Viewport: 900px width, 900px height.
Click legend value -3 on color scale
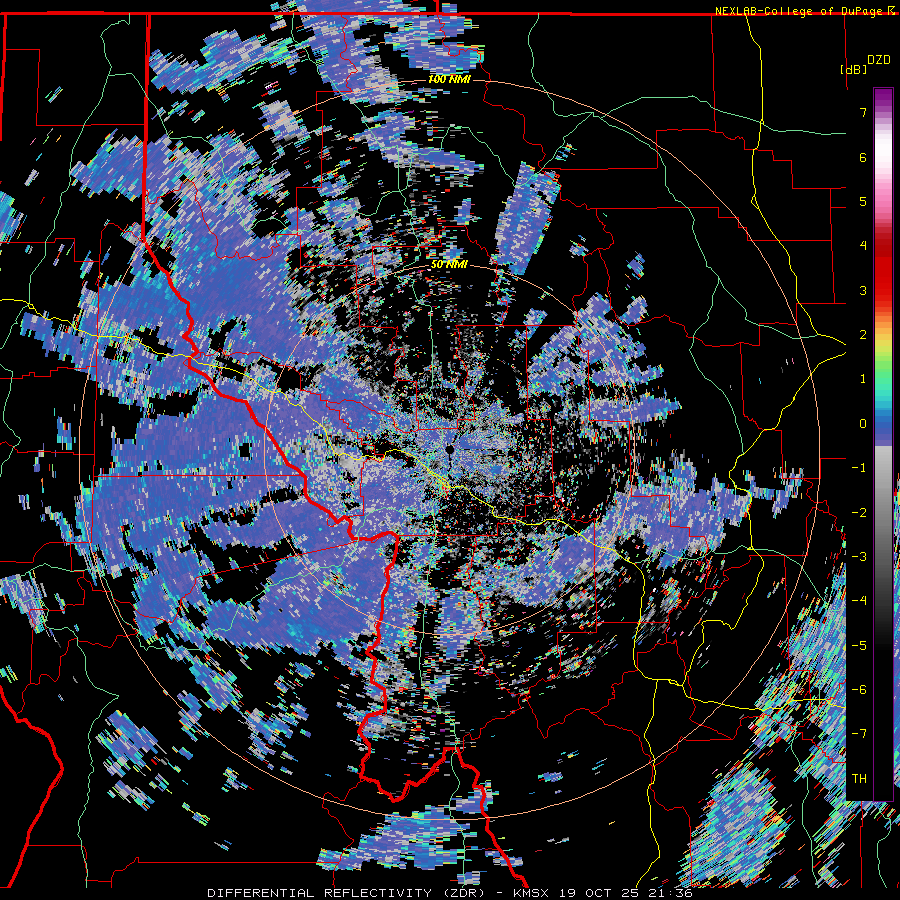tap(859, 557)
